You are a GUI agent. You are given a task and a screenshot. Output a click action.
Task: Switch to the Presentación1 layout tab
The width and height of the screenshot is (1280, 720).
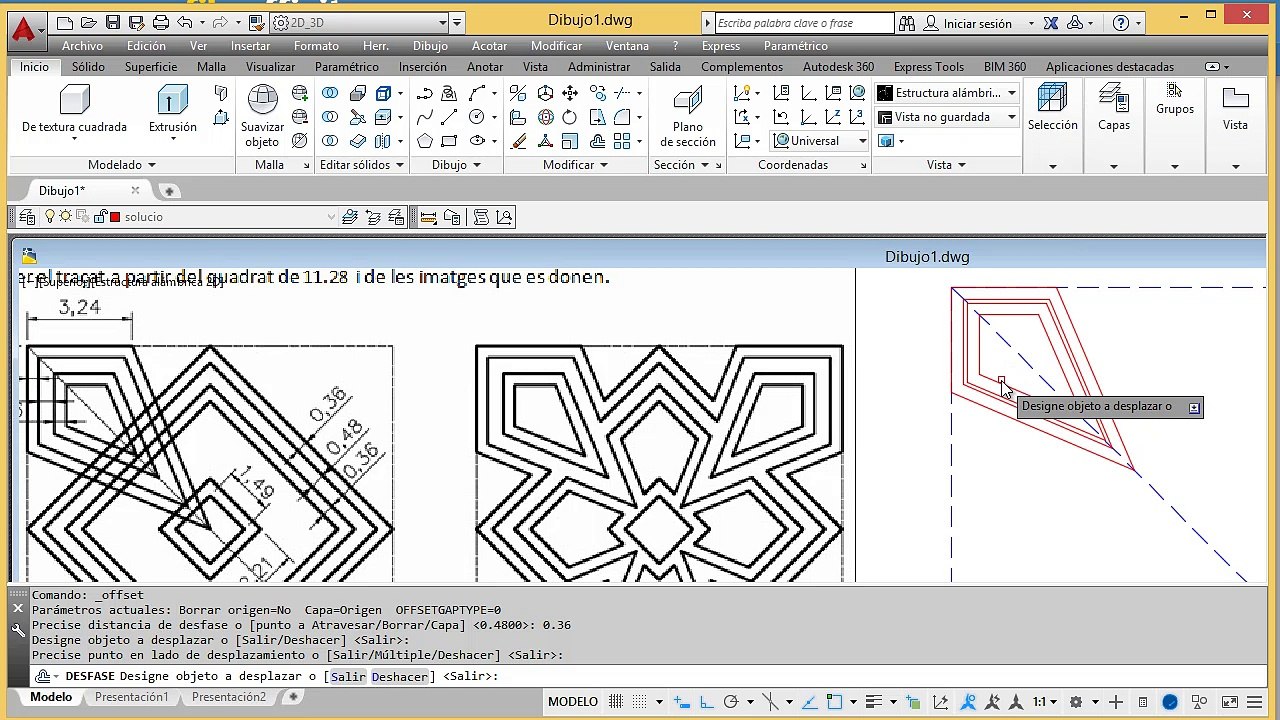tap(132, 697)
